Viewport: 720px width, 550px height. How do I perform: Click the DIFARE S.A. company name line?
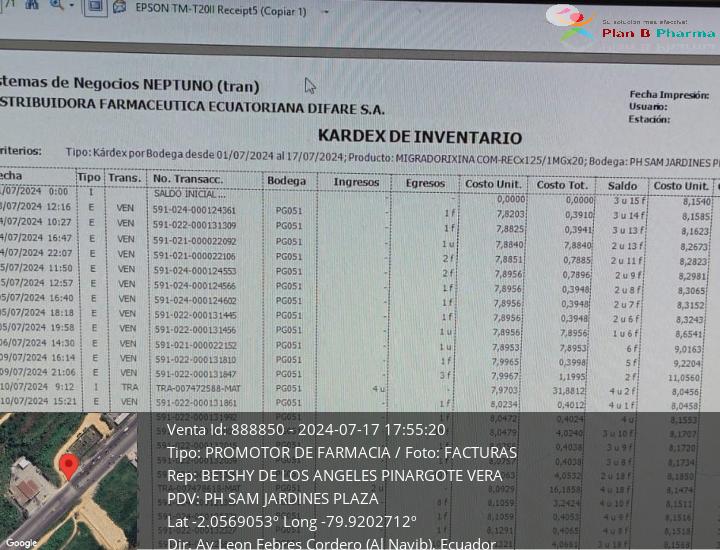point(192,106)
